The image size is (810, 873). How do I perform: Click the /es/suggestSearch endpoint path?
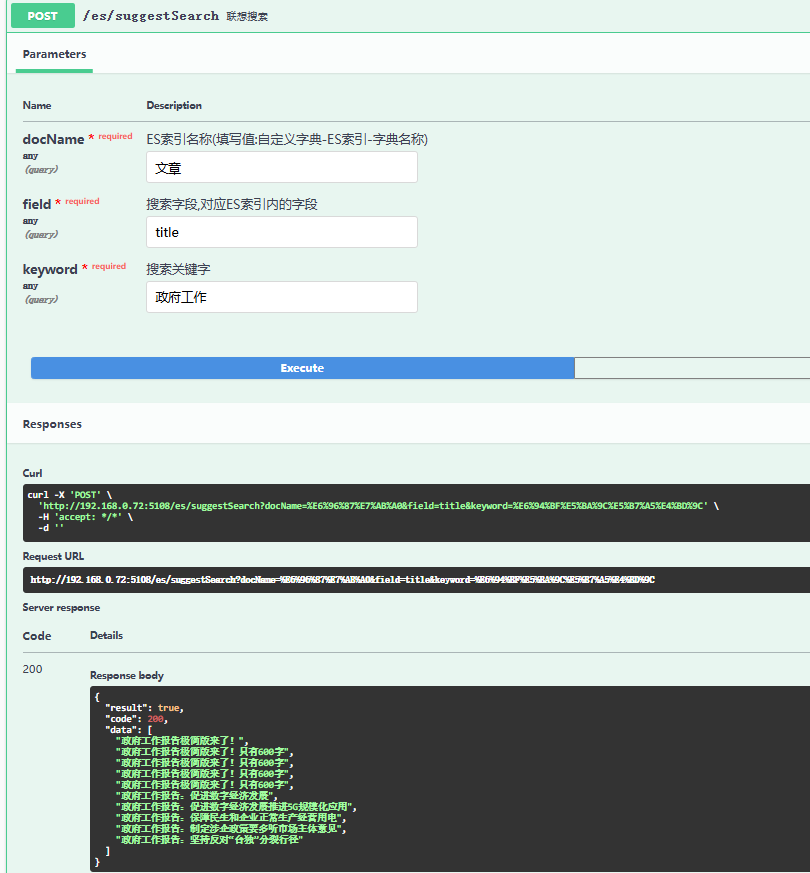[150, 16]
